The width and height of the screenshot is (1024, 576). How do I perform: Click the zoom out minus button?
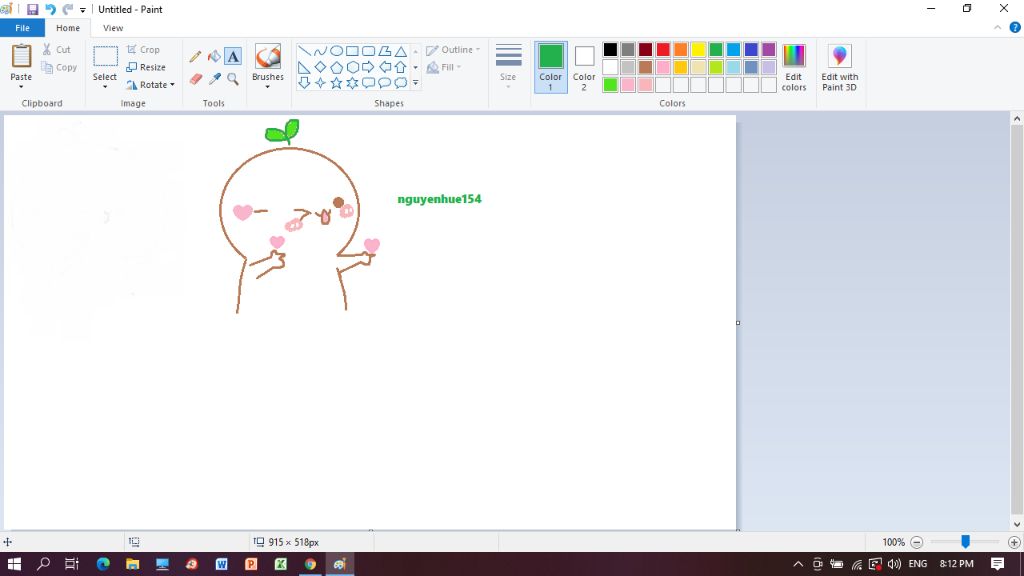(917, 542)
